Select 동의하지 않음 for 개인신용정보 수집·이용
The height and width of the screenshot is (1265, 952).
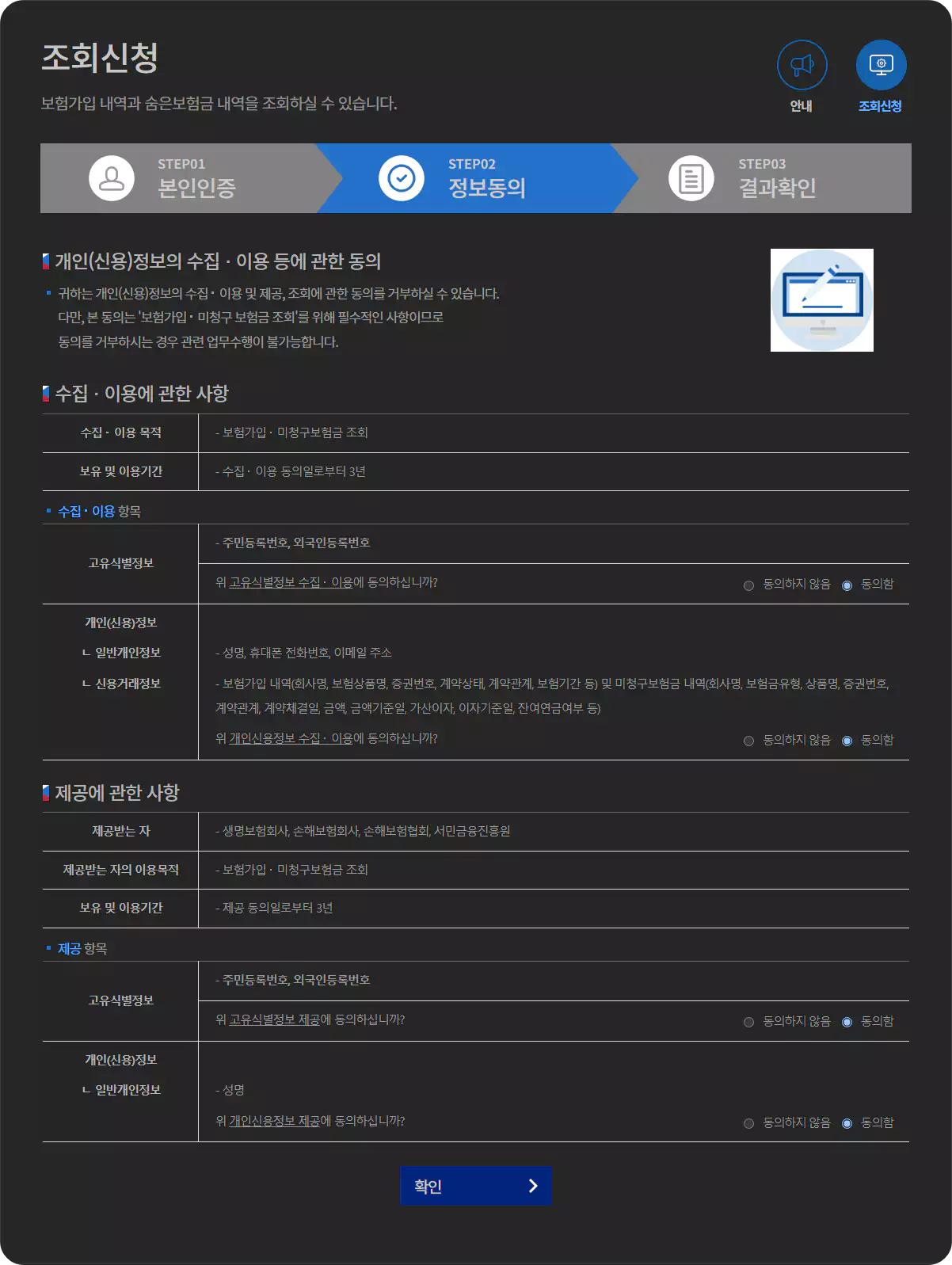(x=748, y=741)
